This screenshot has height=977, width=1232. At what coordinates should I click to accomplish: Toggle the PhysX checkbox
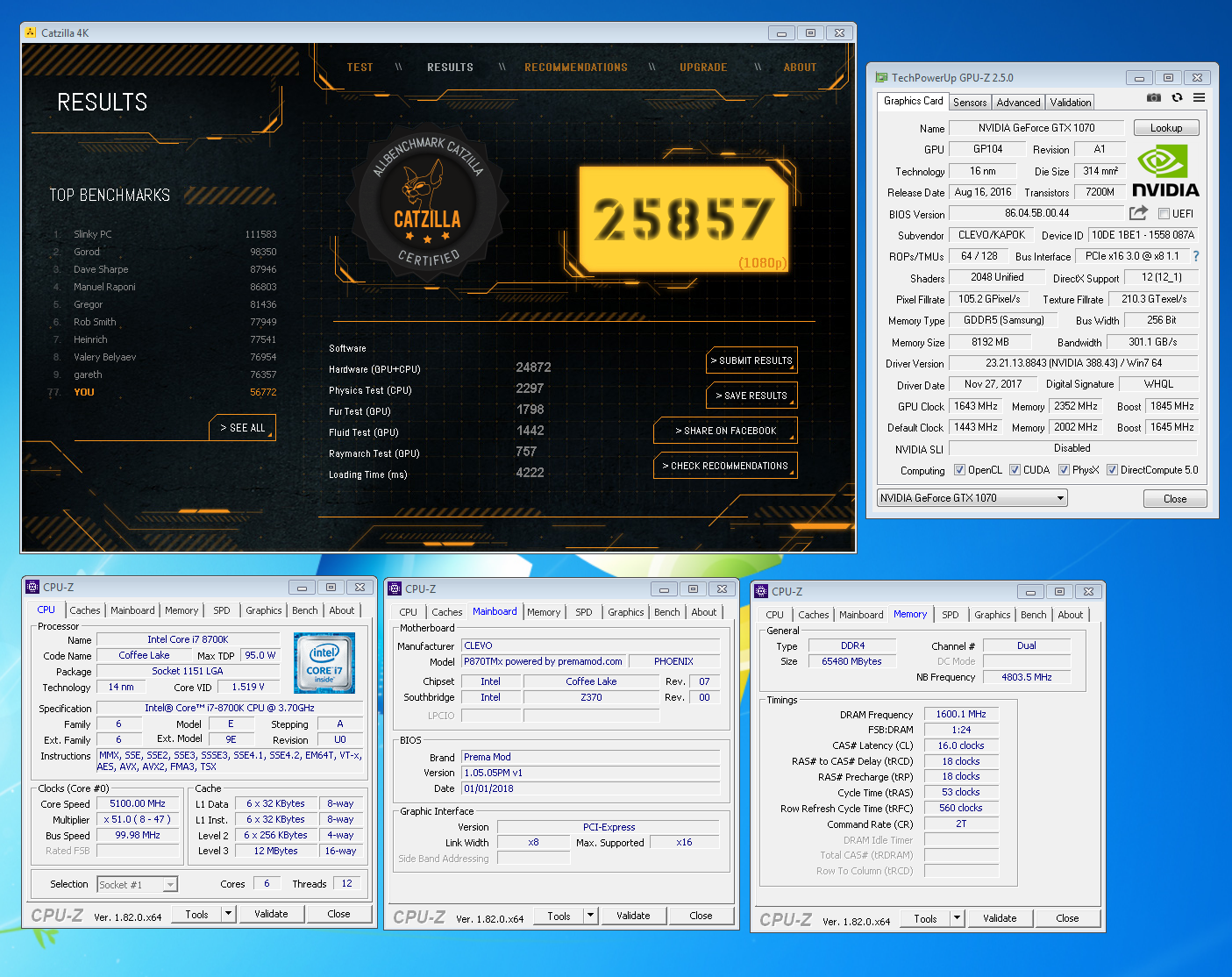click(x=1064, y=470)
